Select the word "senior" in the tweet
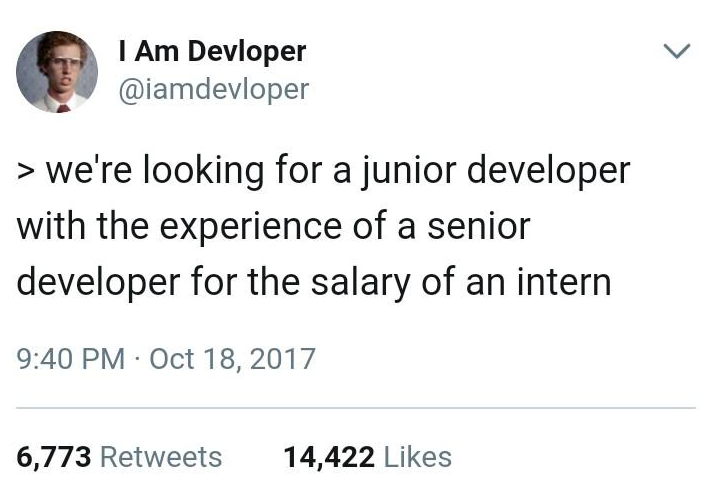This screenshot has height=500, width=712. pos(479,227)
